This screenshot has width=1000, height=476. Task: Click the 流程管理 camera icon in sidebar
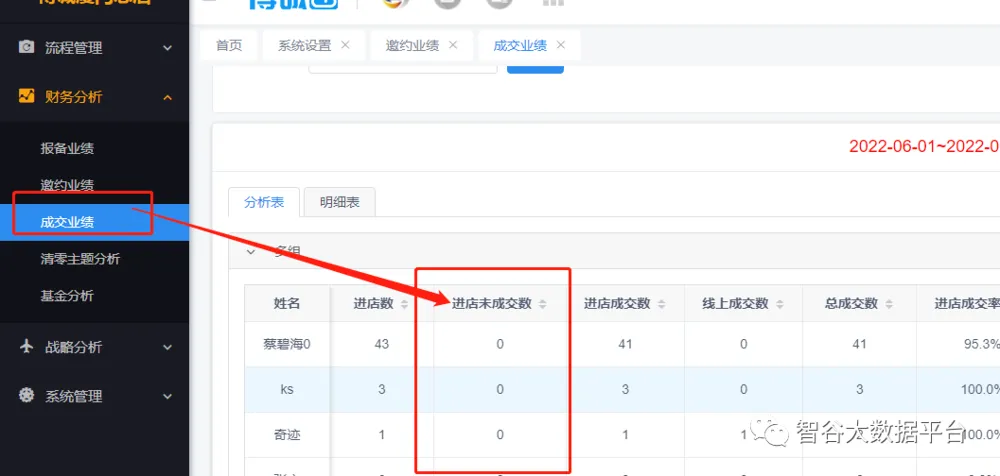point(27,47)
